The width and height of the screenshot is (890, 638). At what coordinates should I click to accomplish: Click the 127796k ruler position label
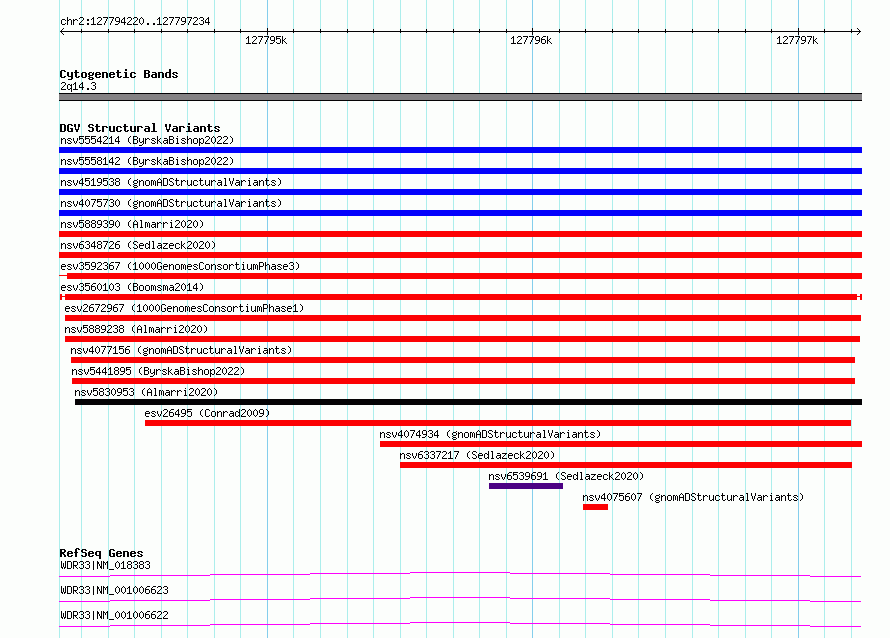tap(531, 40)
